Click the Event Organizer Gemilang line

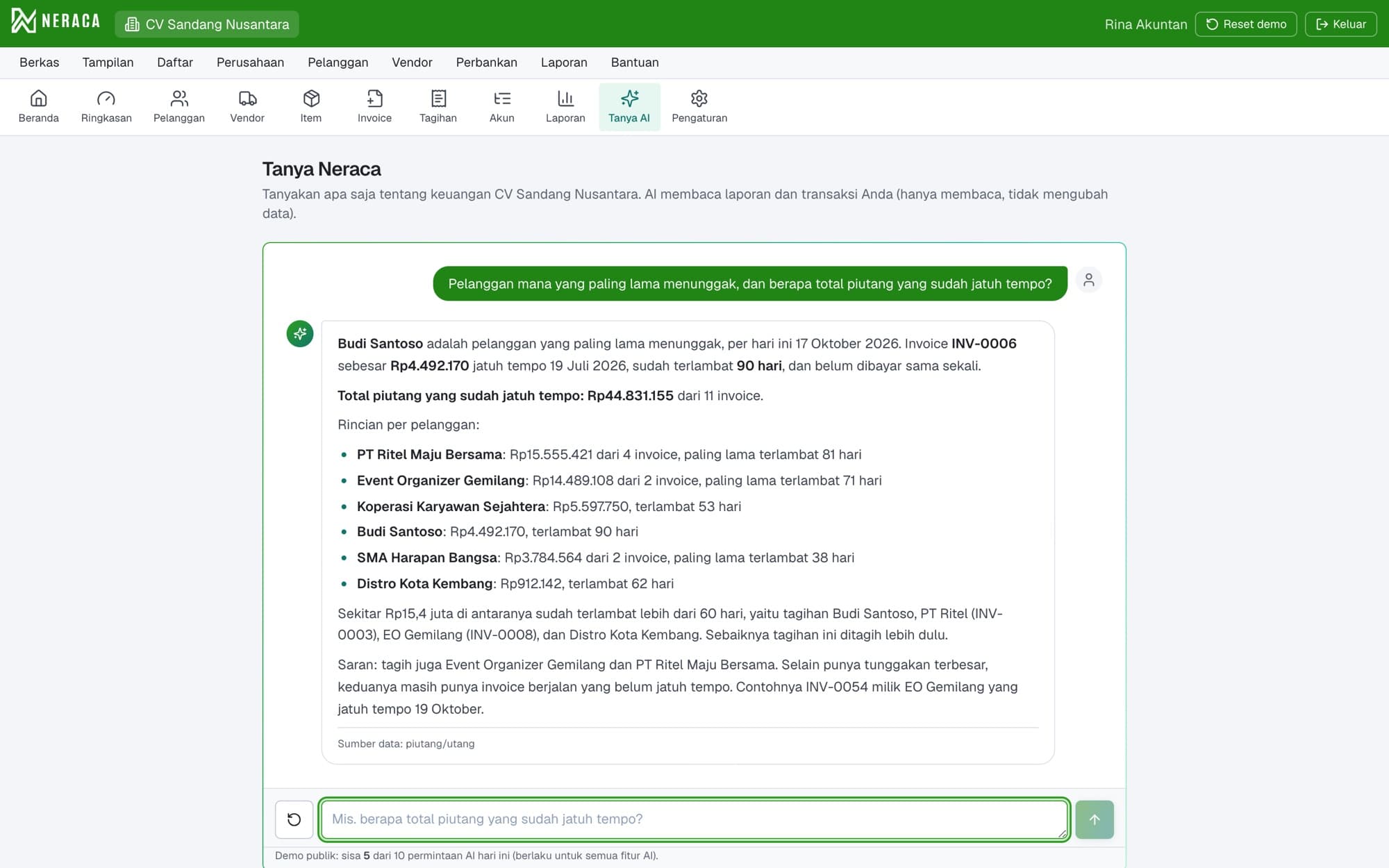(619, 481)
